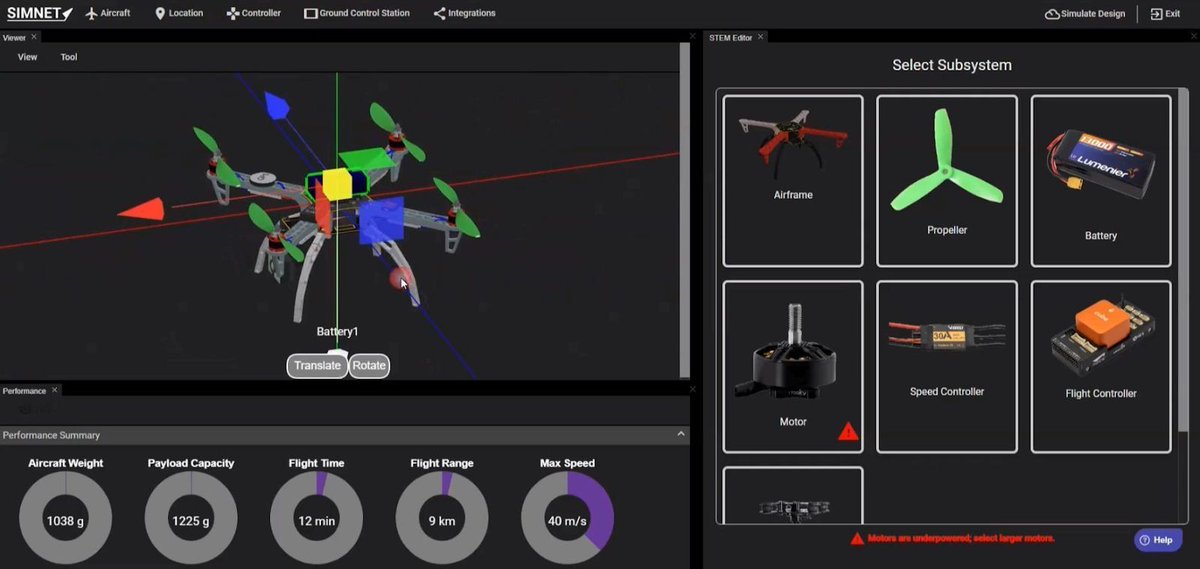The height and width of the screenshot is (569, 1200).
Task: Click the red translate axis arrow
Action: (141, 209)
